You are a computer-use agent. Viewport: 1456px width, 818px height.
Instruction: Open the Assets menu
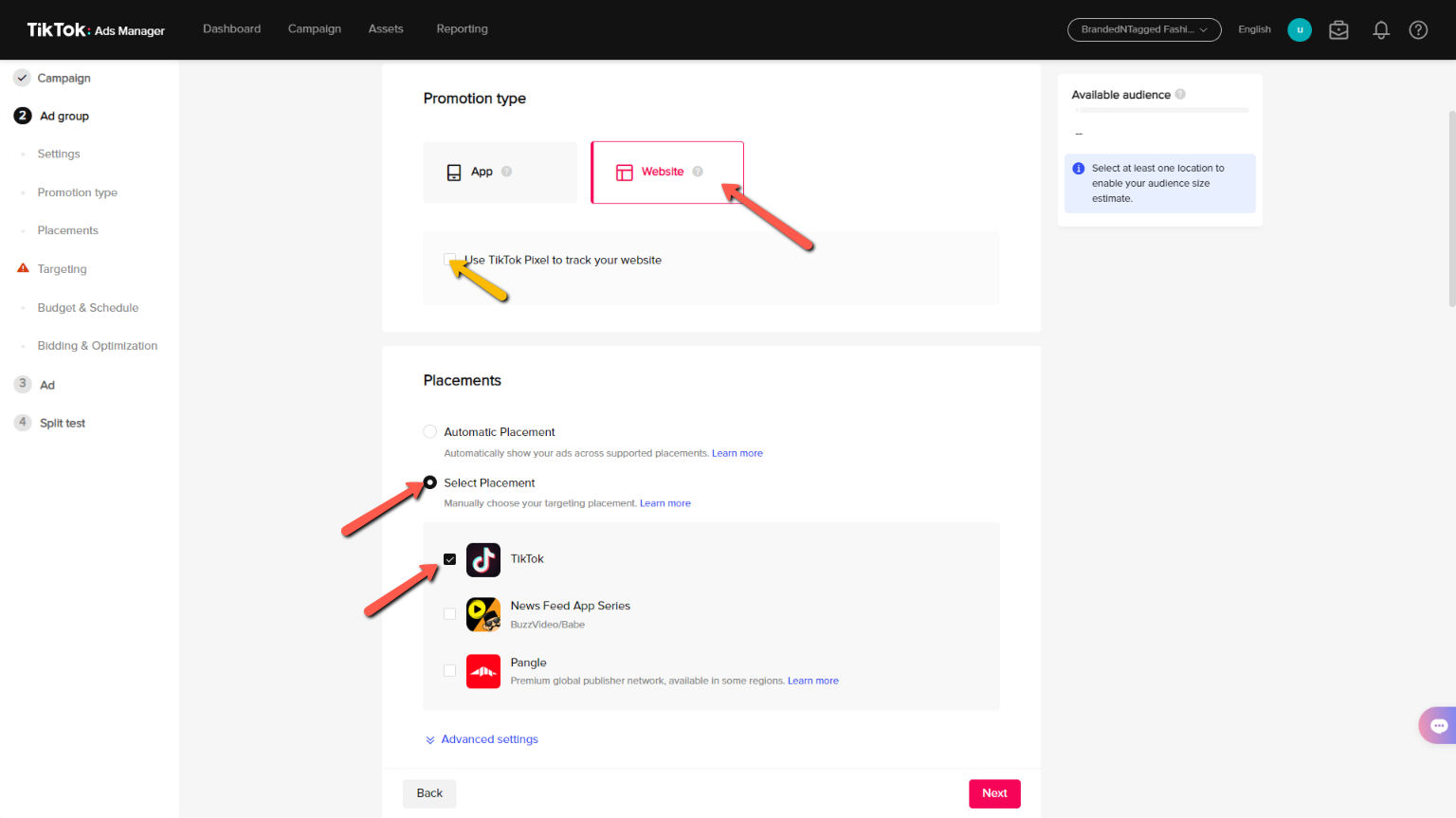coord(386,29)
